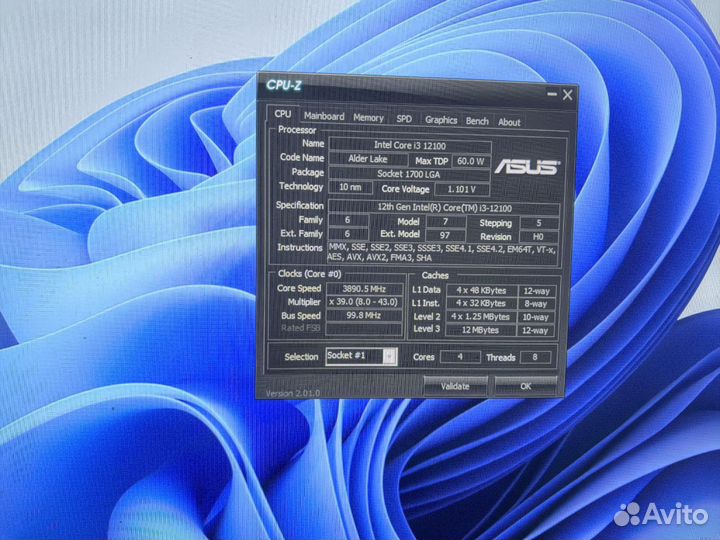Click the OK button
This screenshot has width=720, height=540.
527,385
